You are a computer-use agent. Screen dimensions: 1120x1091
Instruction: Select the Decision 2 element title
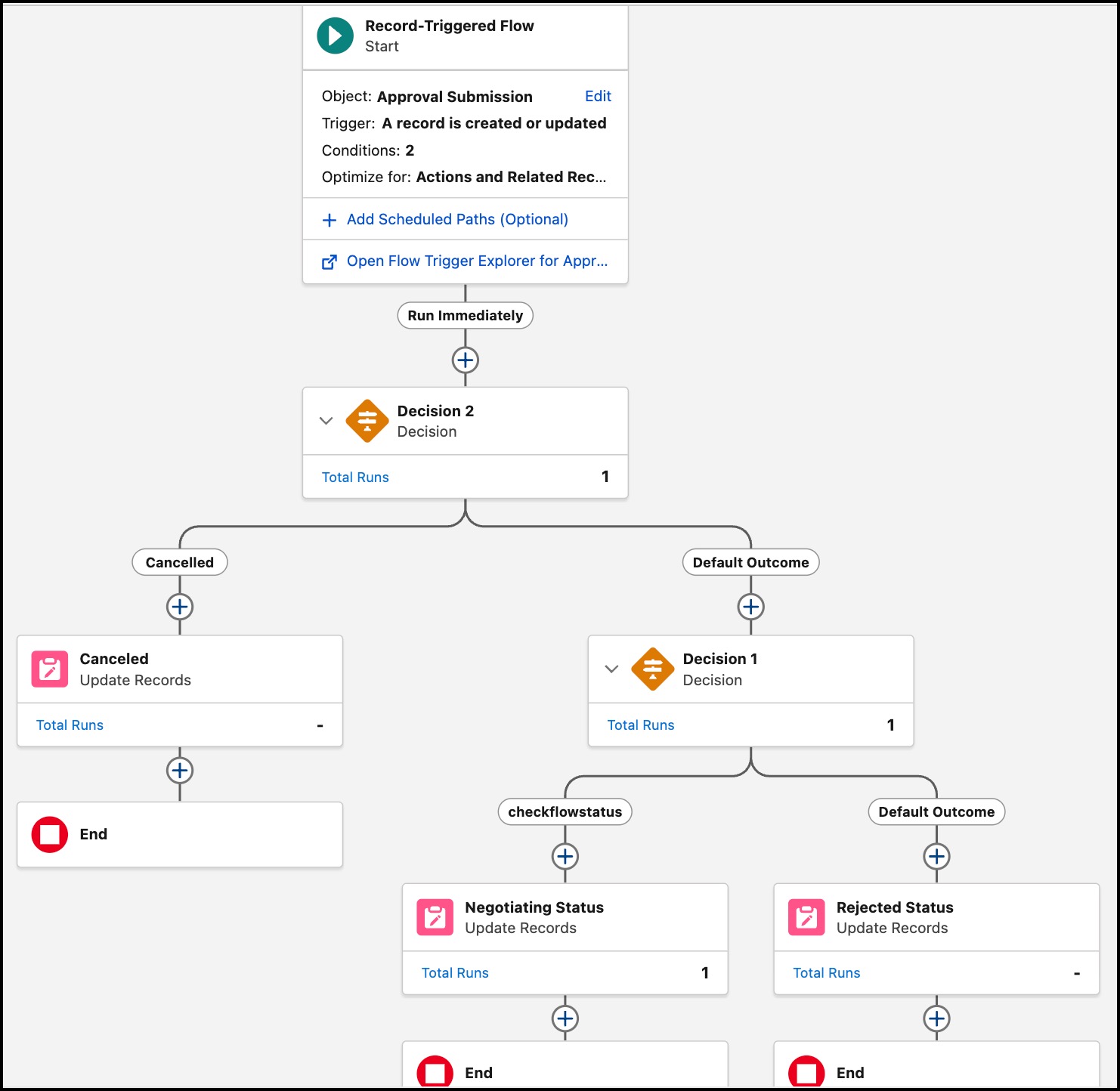click(435, 411)
